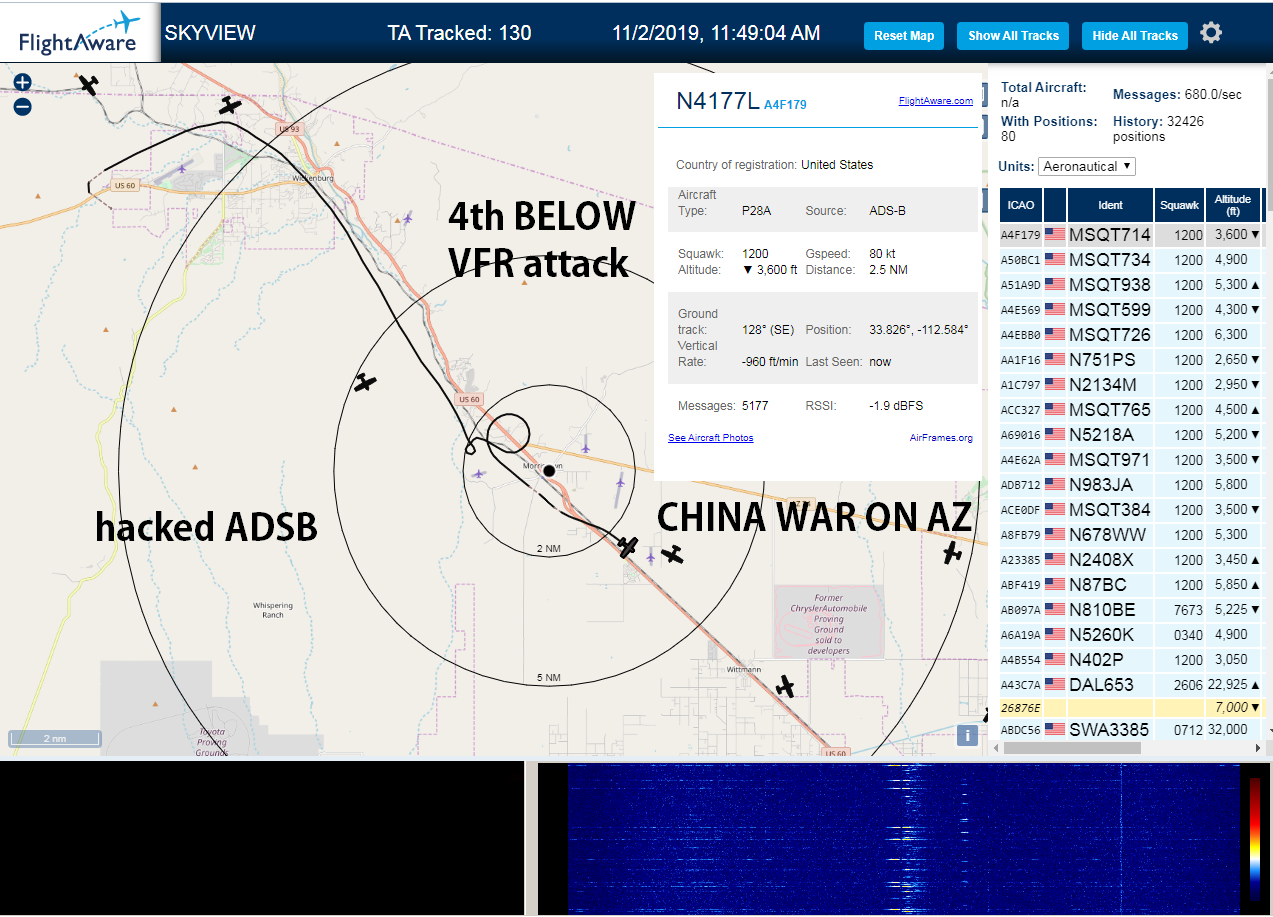The width and height of the screenshot is (1273, 917).
Task: Select the N87BC row
Action: coord(1131,585)
